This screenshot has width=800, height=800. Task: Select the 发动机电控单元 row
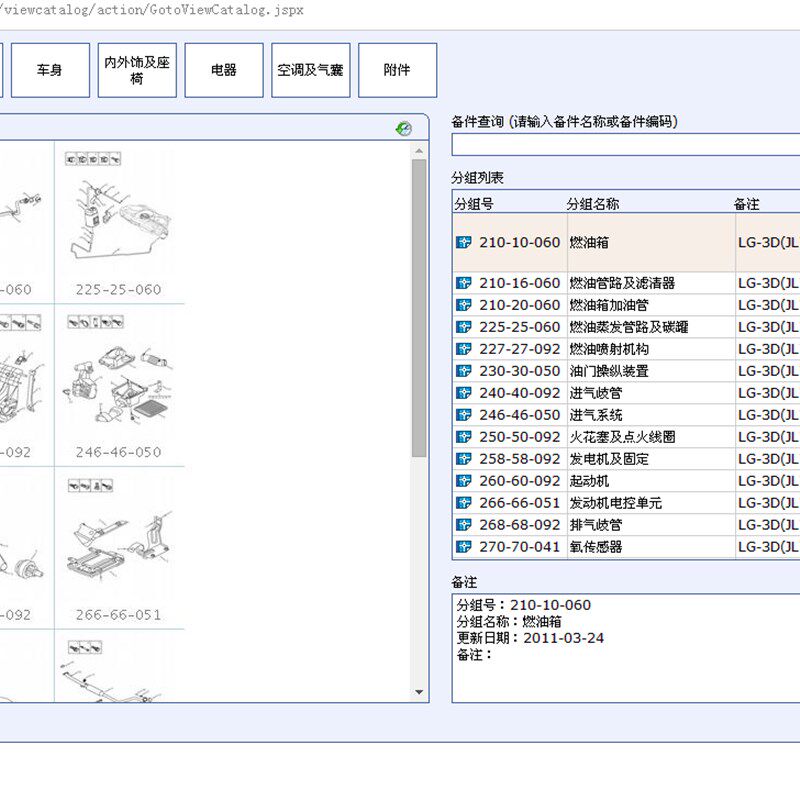pos(626,502)
